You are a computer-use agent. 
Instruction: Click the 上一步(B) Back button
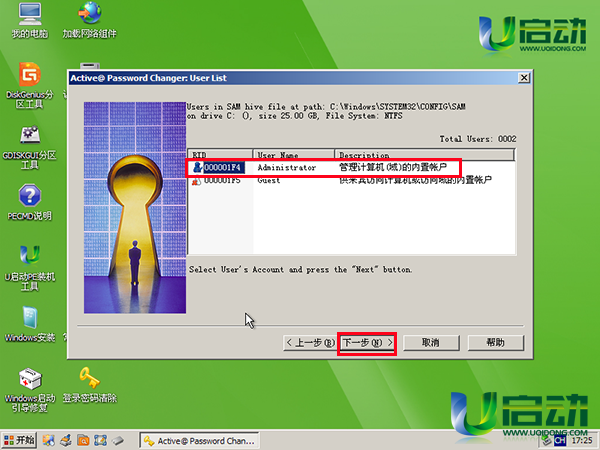point(310,343)
